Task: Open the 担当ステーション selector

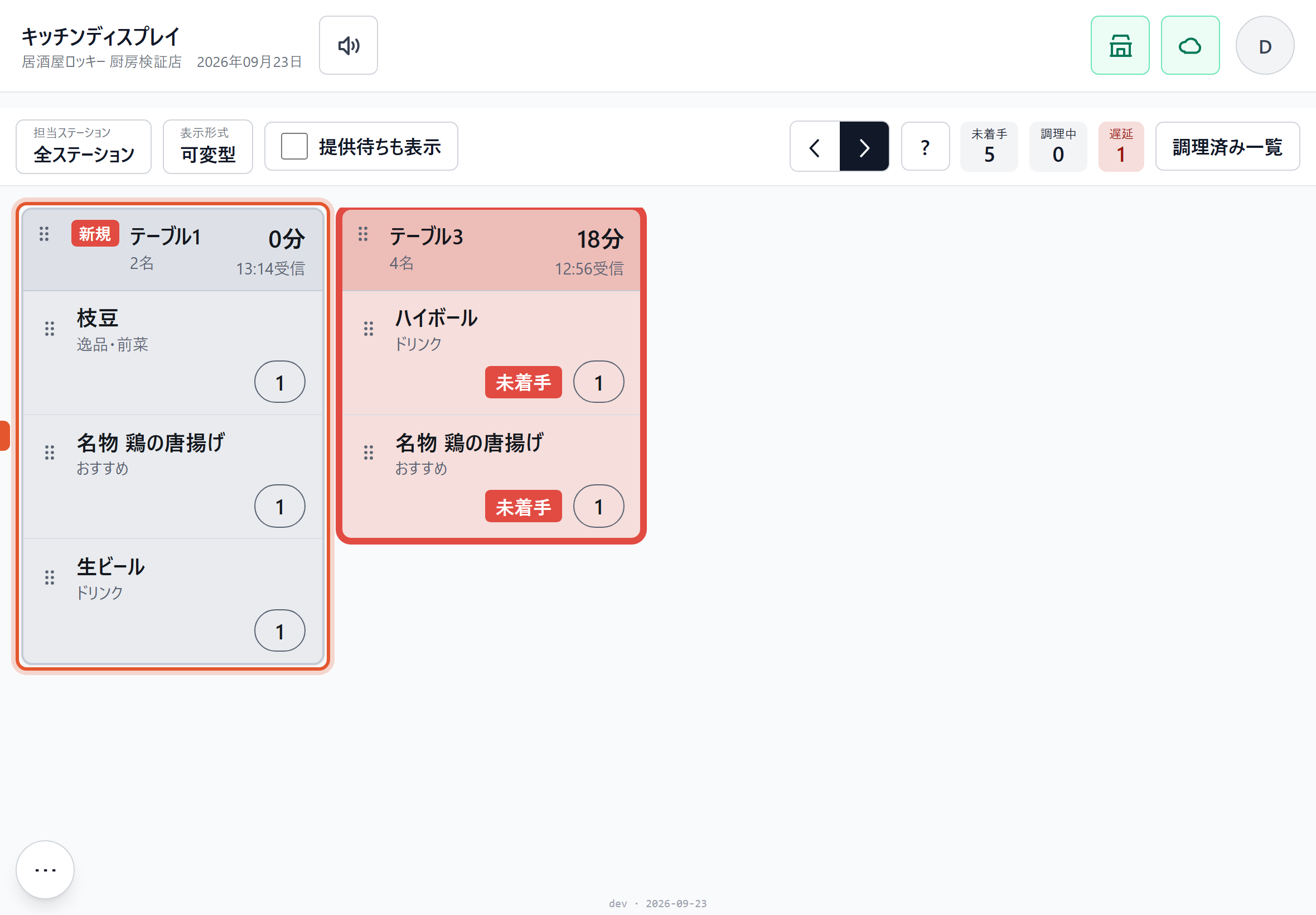Action: (x=84, y=146)
